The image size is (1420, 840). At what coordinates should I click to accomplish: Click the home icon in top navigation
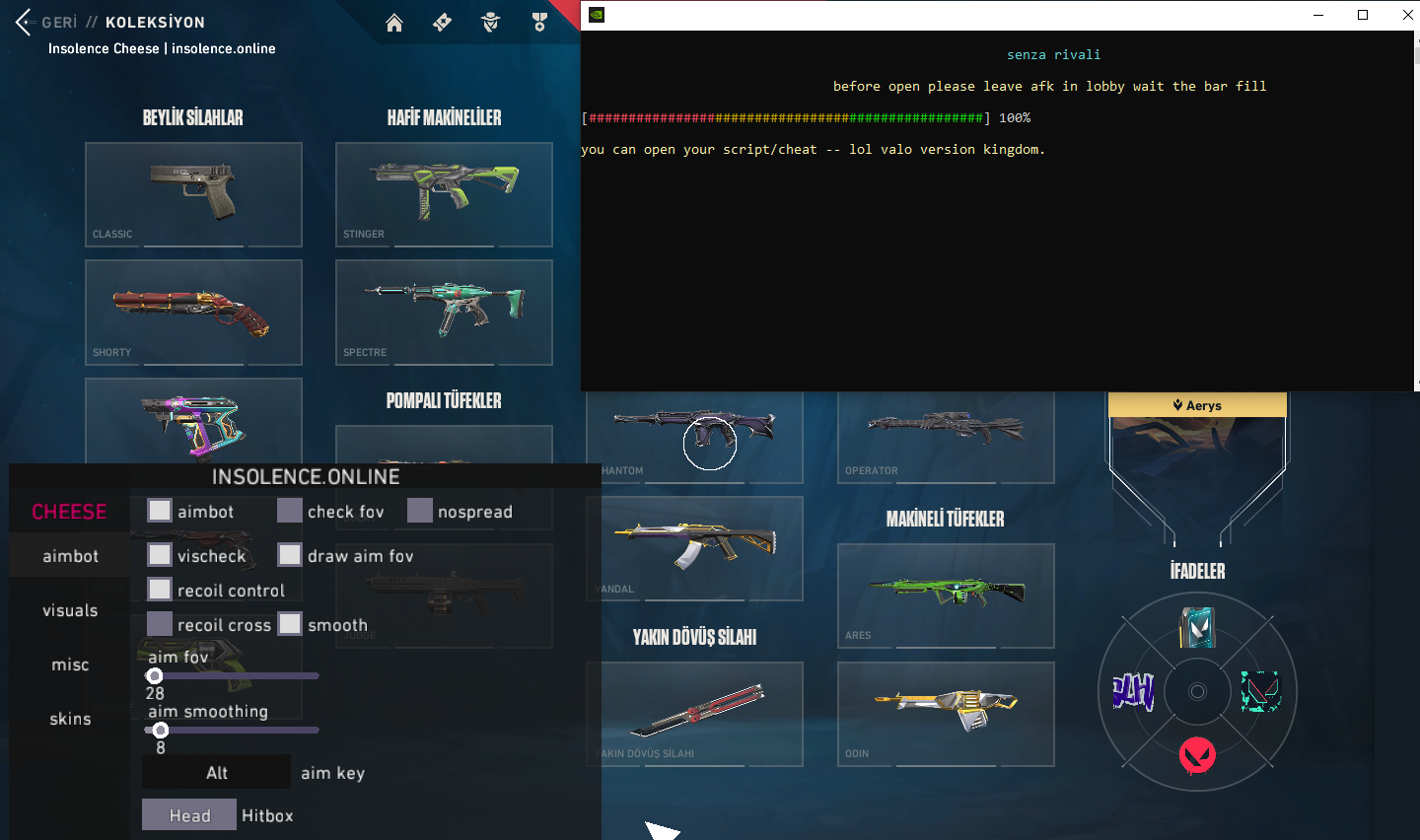coord(394,23)
